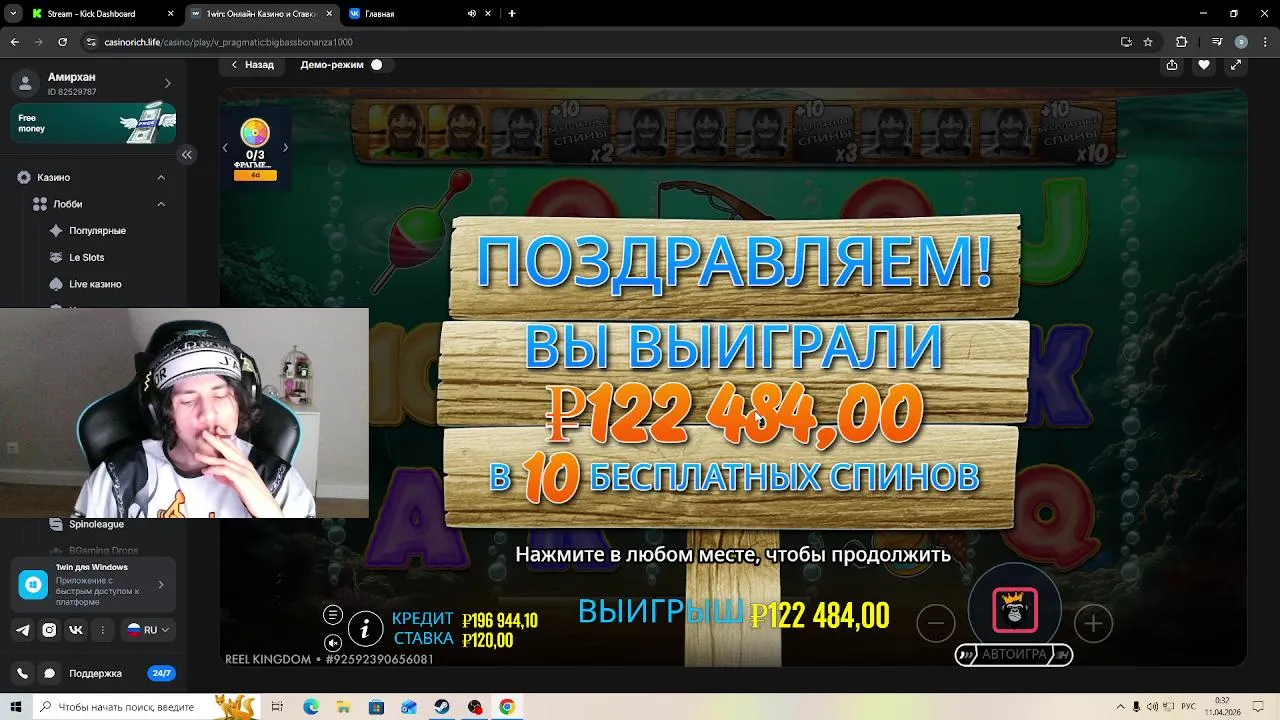Switch to the VK Главная tab
The image size is (1280, 720).
[405, 14]
